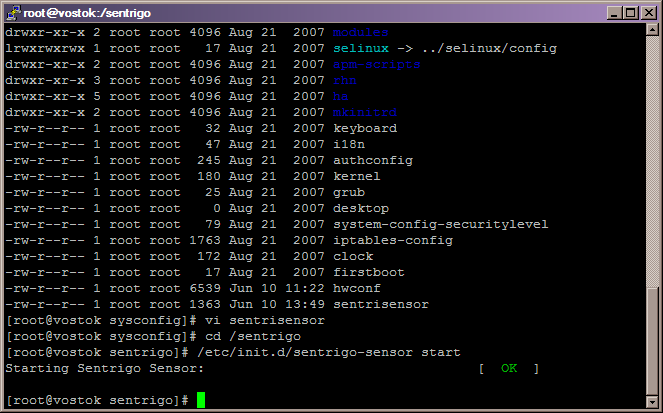
Task: Click the 'mkinitrd' directory name
Action: coord(364,113)
